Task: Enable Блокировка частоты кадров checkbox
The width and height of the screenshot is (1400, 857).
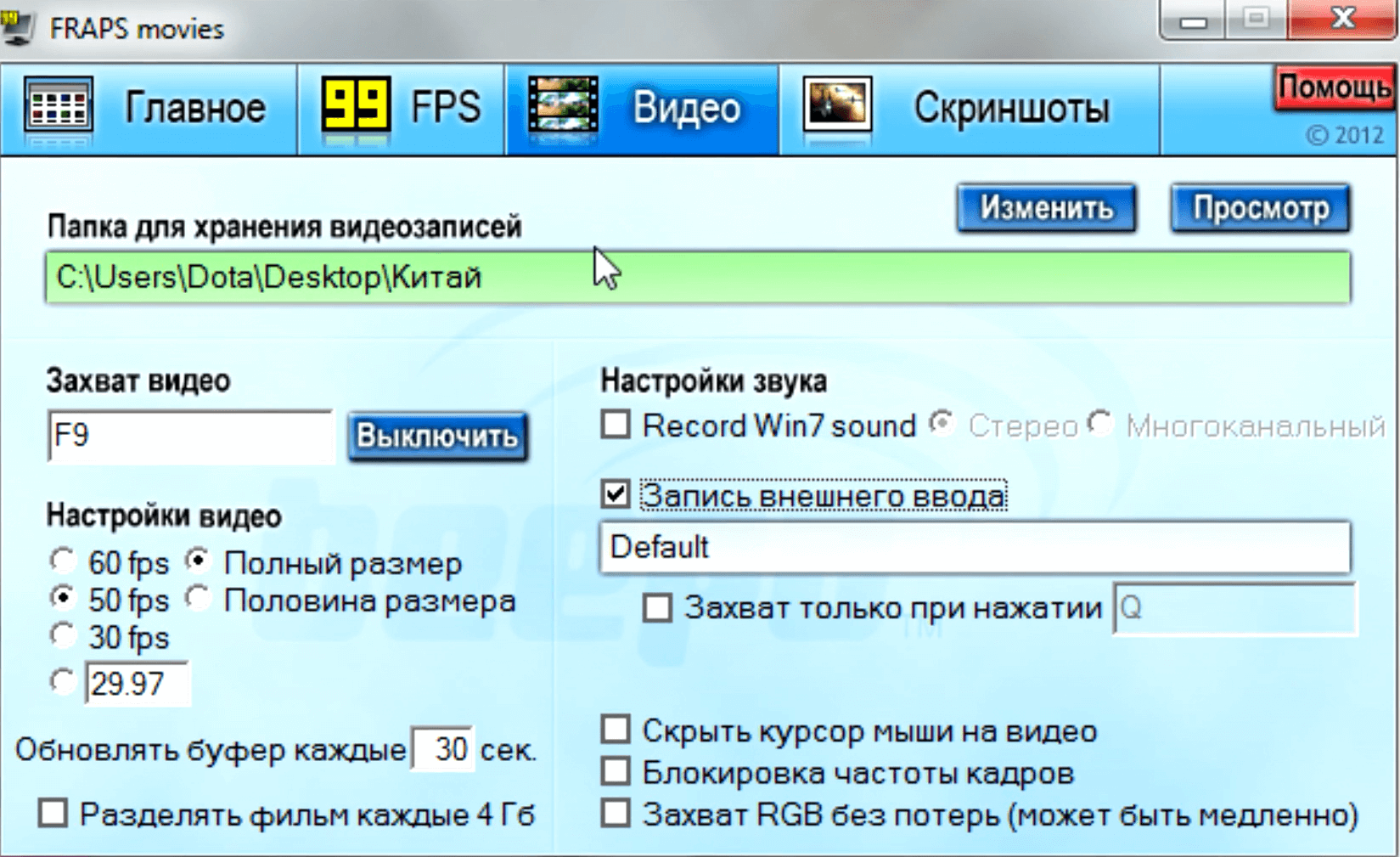Action: click(x=616, y=771)
